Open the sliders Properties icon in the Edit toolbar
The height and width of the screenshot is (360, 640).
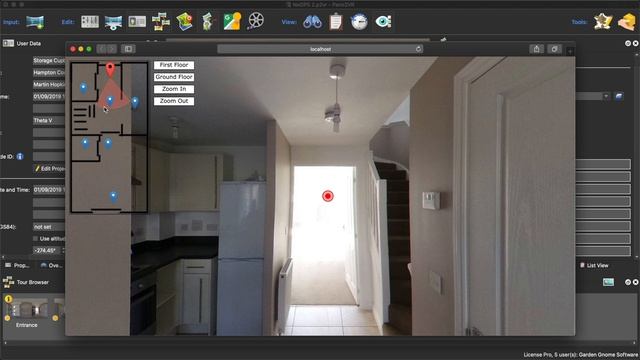(x=90, y=22)
